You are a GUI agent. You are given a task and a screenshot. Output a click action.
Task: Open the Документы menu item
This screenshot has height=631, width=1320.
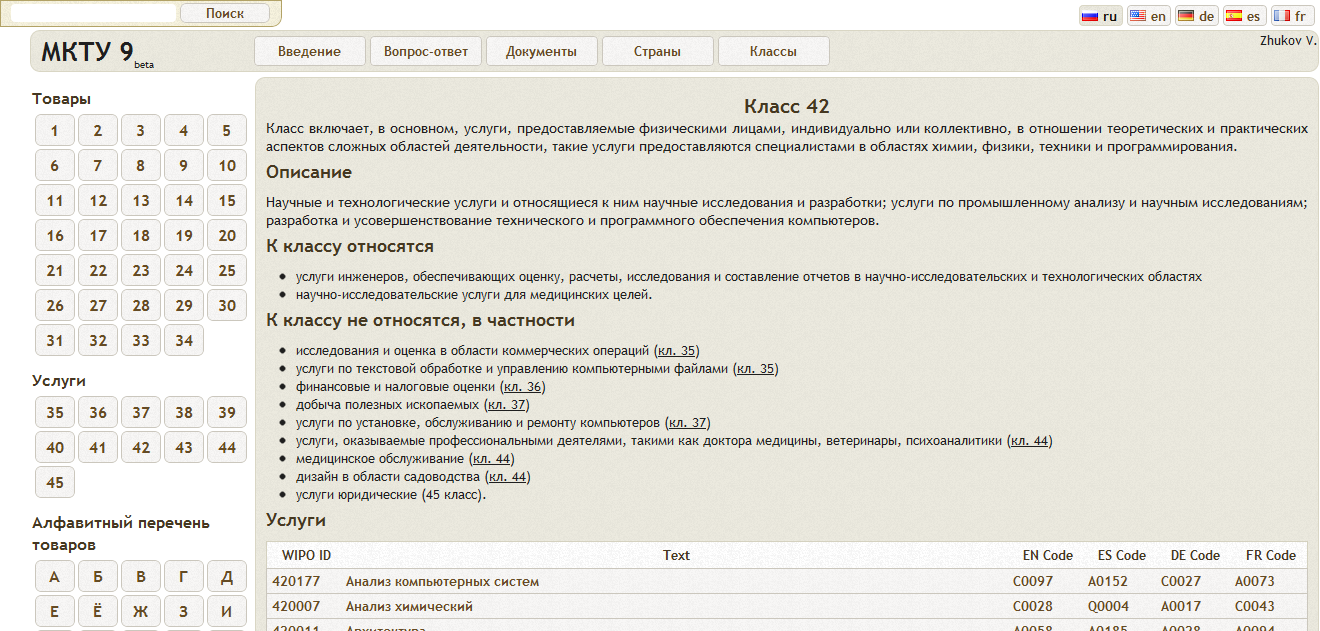tap(541, 52)
